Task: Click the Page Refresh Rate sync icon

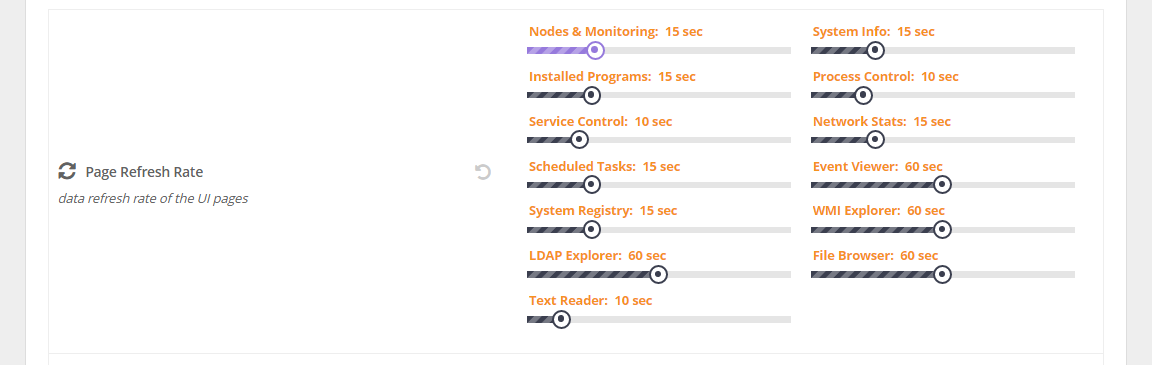Action: 67,171
